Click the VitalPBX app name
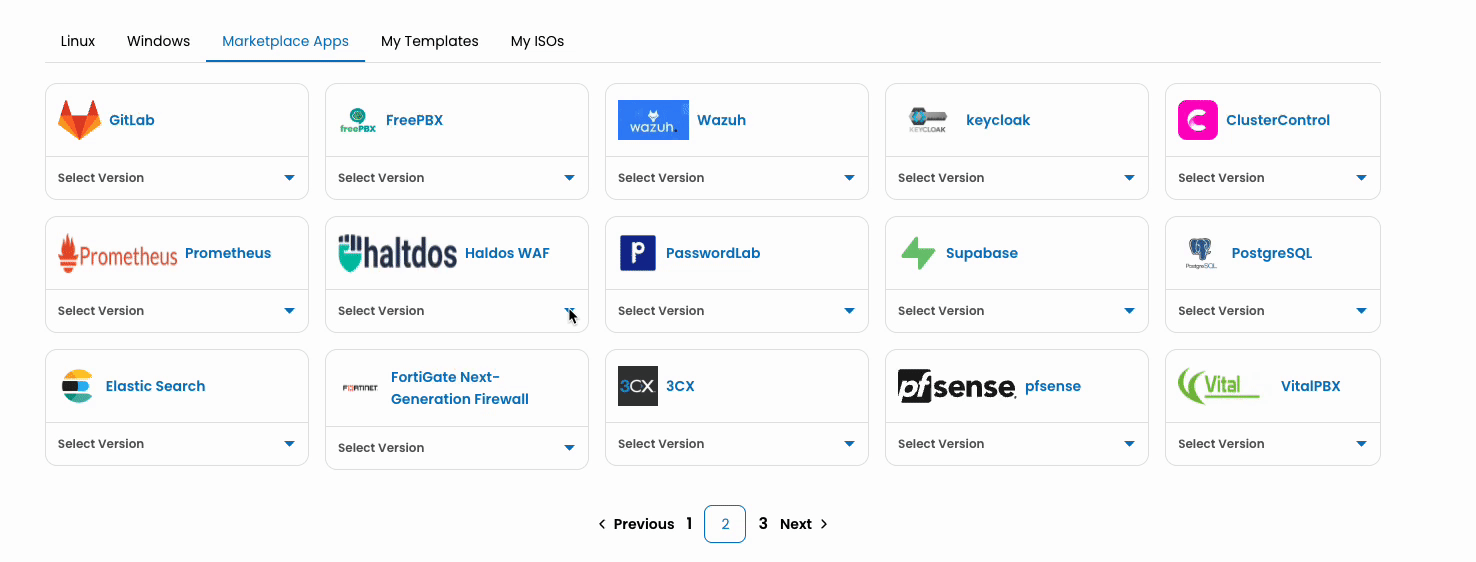Screen dimensions: 1476x562 (1311, 386)
